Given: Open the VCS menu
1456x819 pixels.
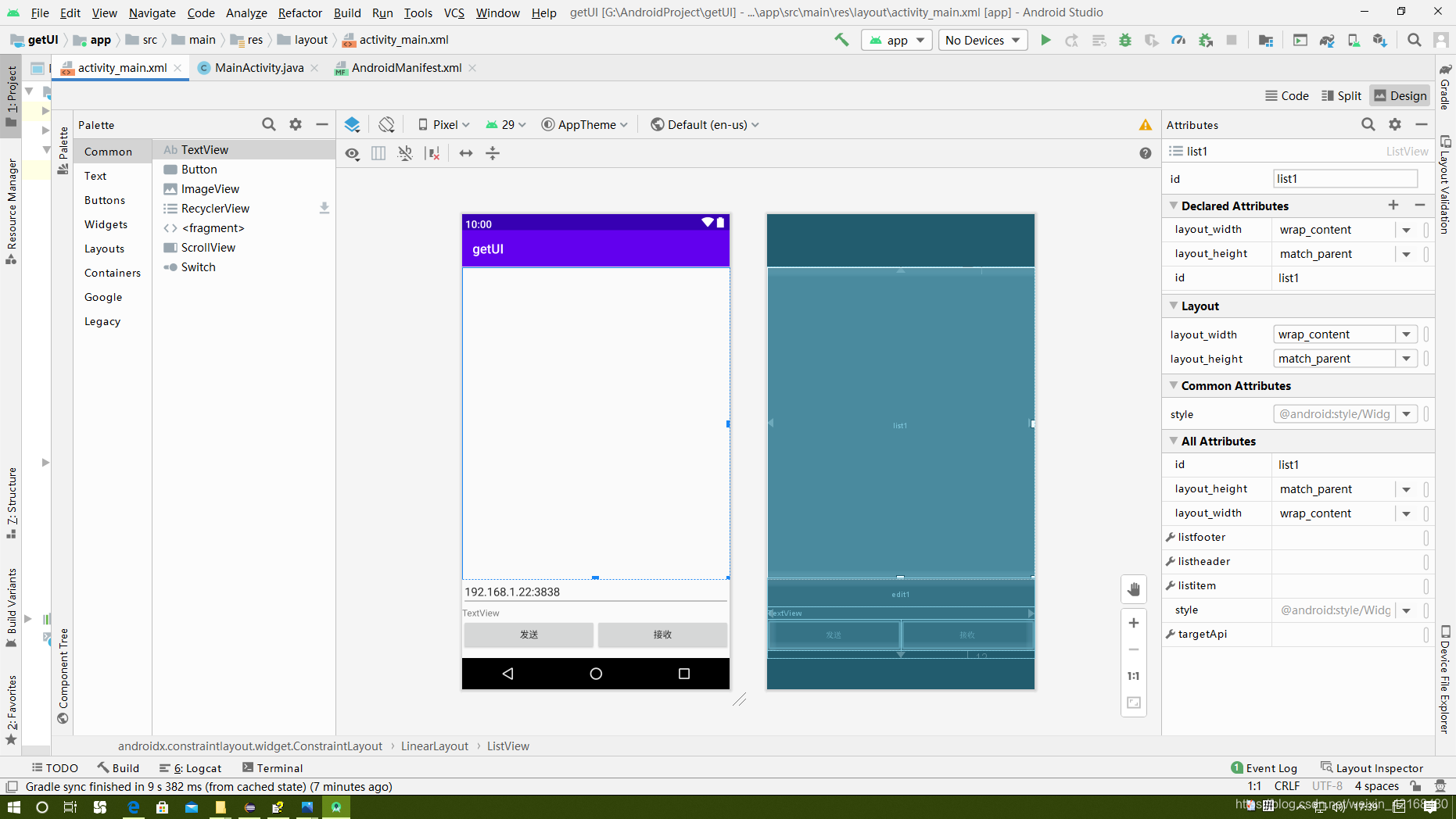Looking at the screenshot, I should [454, 13].
